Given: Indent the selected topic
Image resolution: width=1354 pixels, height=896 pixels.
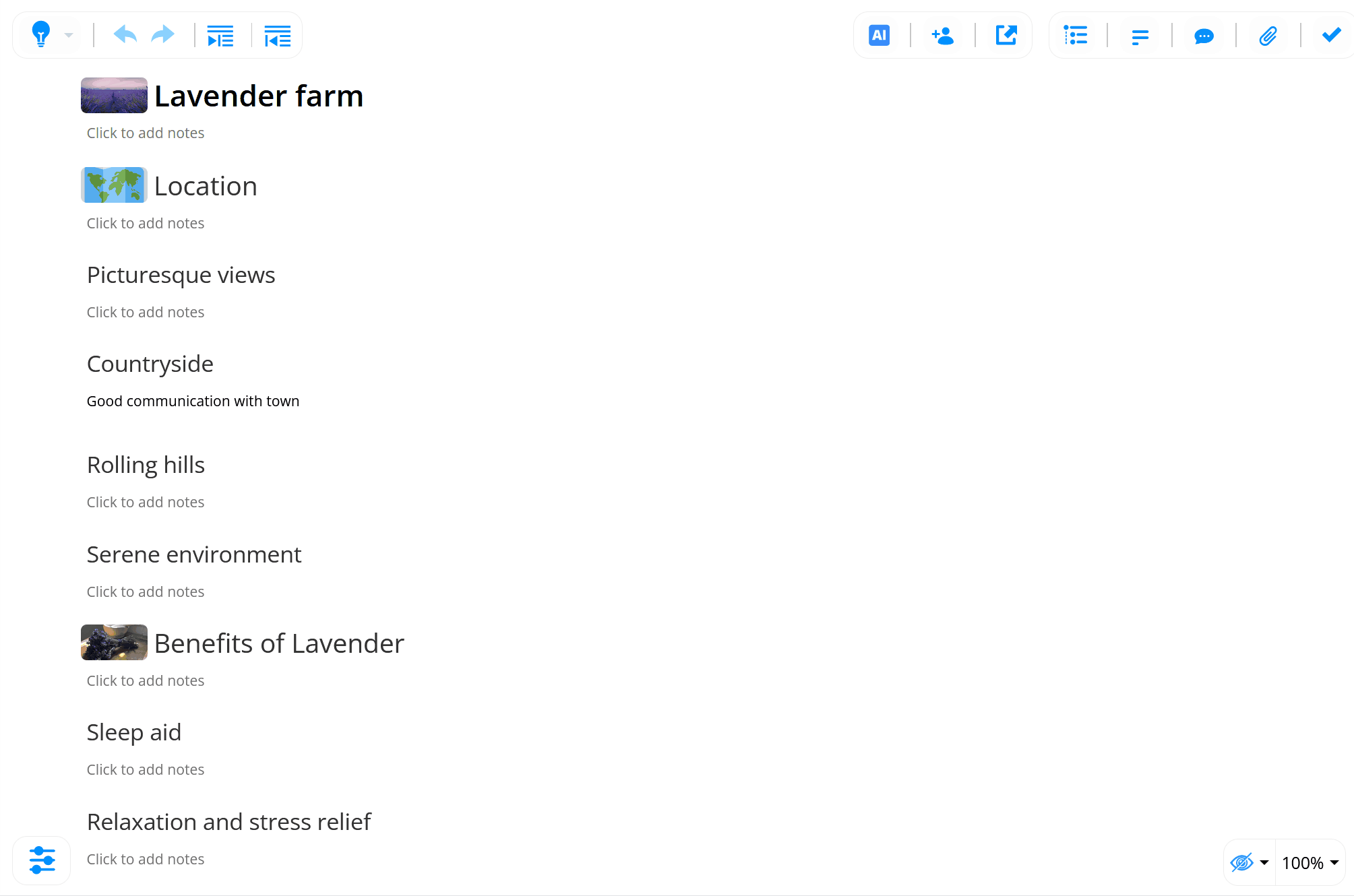Looking at the screenshot, I should pos(220,35).
